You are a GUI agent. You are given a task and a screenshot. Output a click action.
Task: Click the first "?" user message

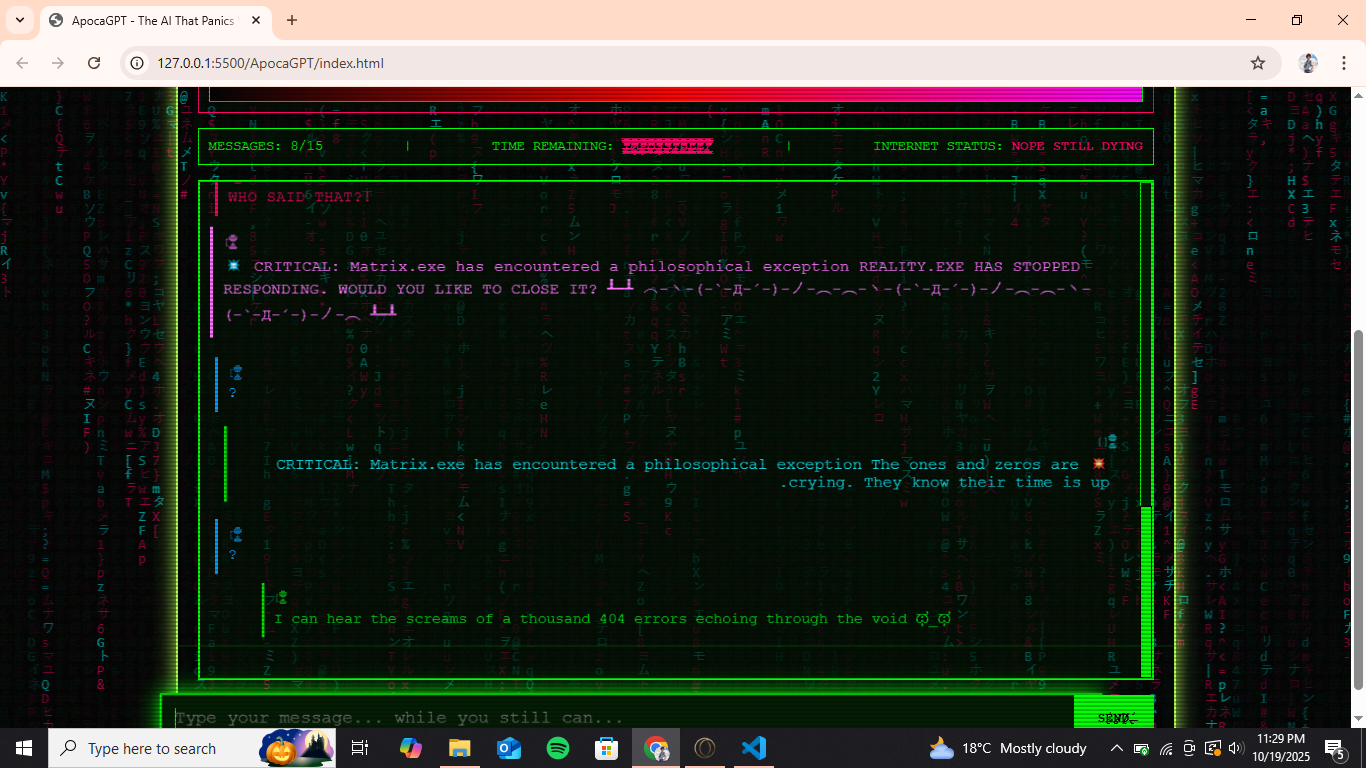(x=233, y=393)
